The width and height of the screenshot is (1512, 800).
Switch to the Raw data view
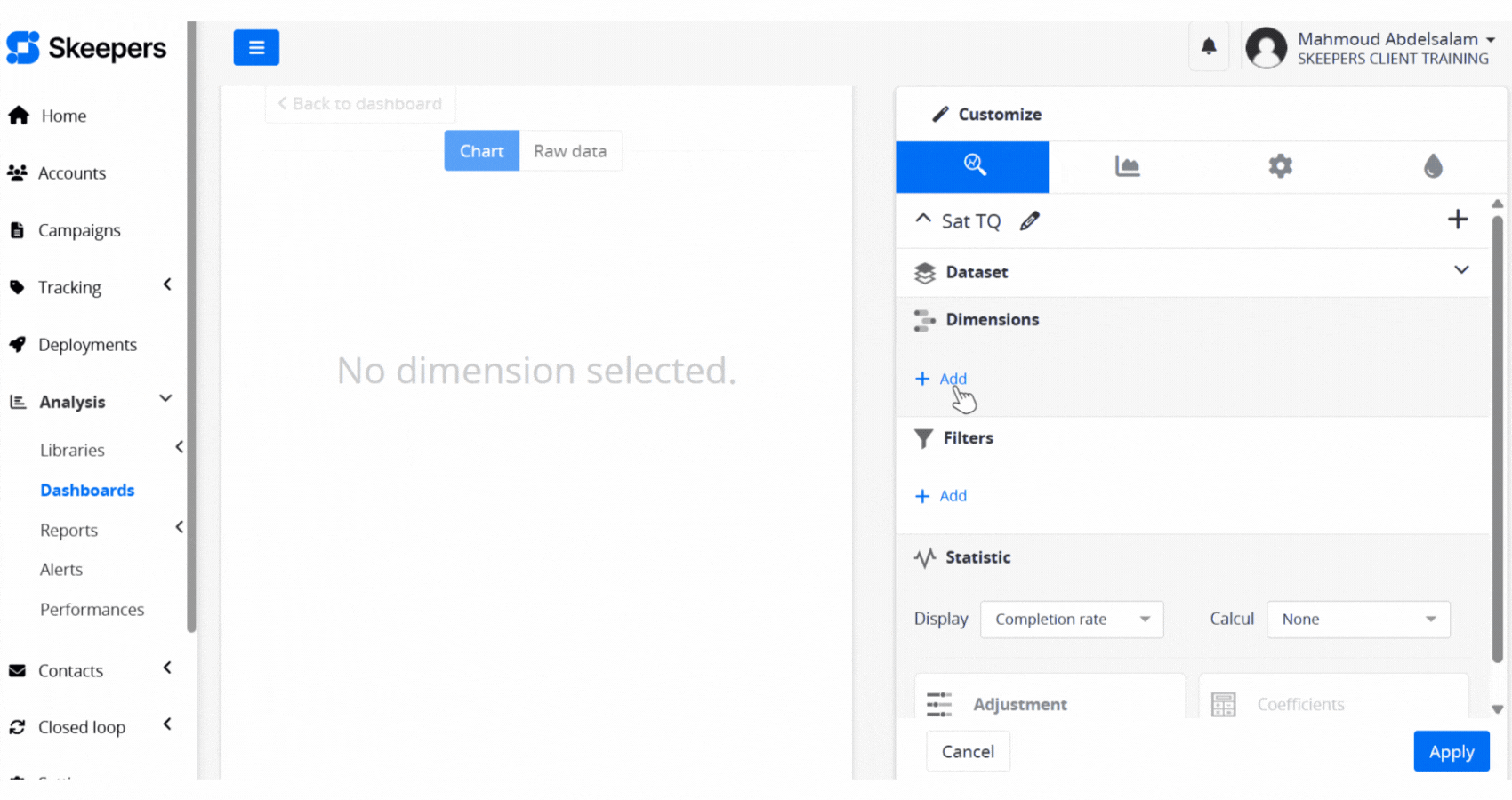point(570,151)
